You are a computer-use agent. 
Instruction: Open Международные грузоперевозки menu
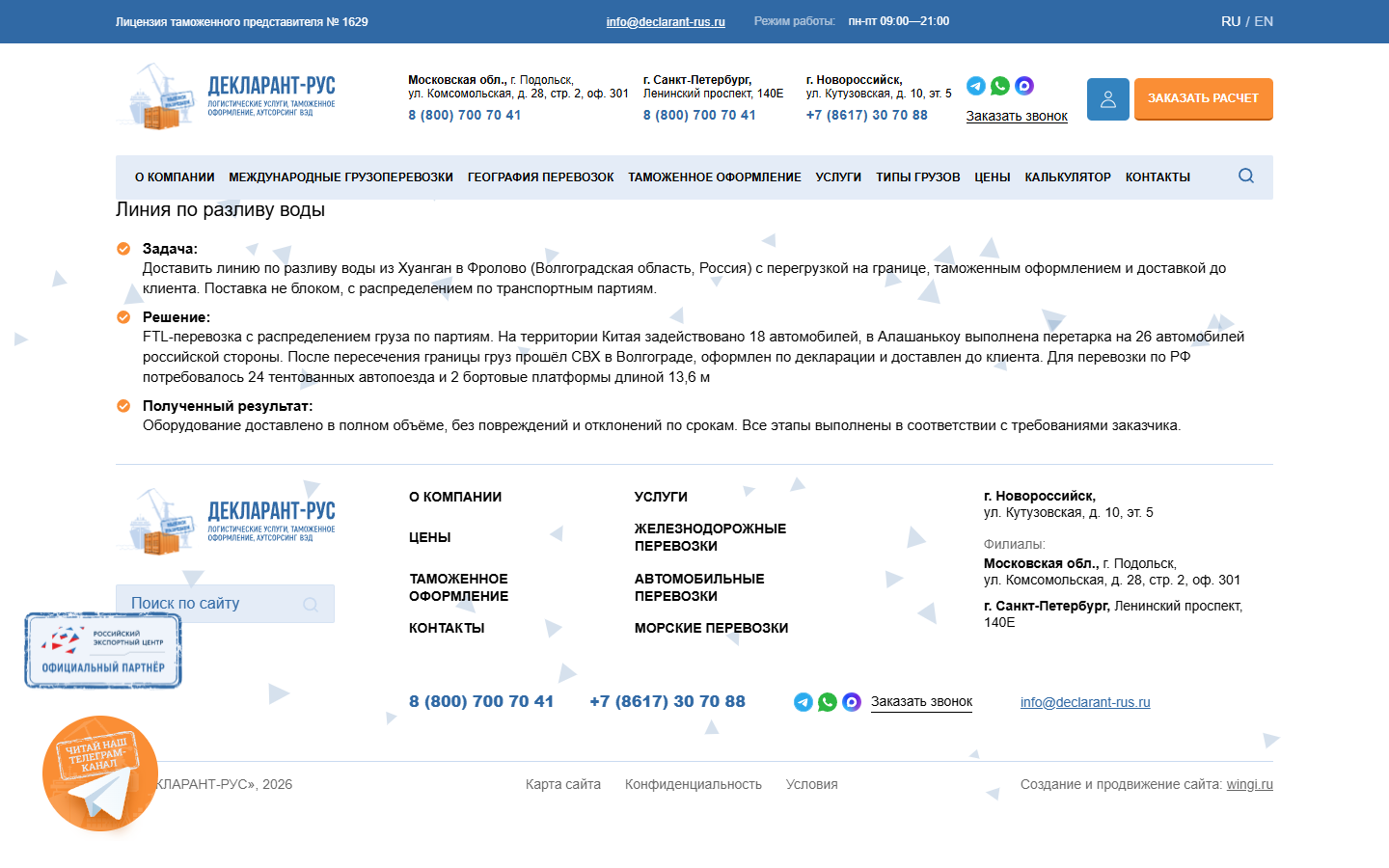[340, 177]
